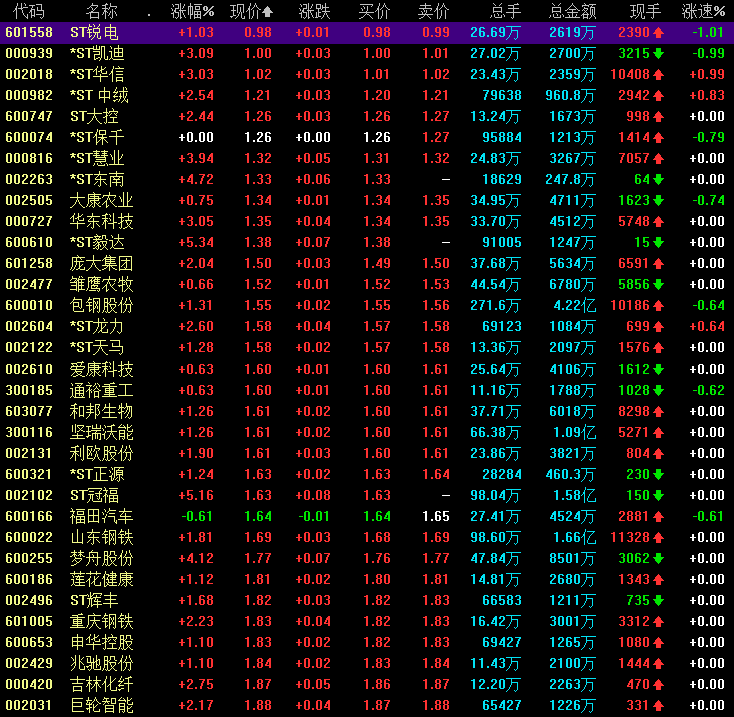Click *ST东南 total amount 247.8万
This screenshot has width=734, height=717.
tap(570, 179)
